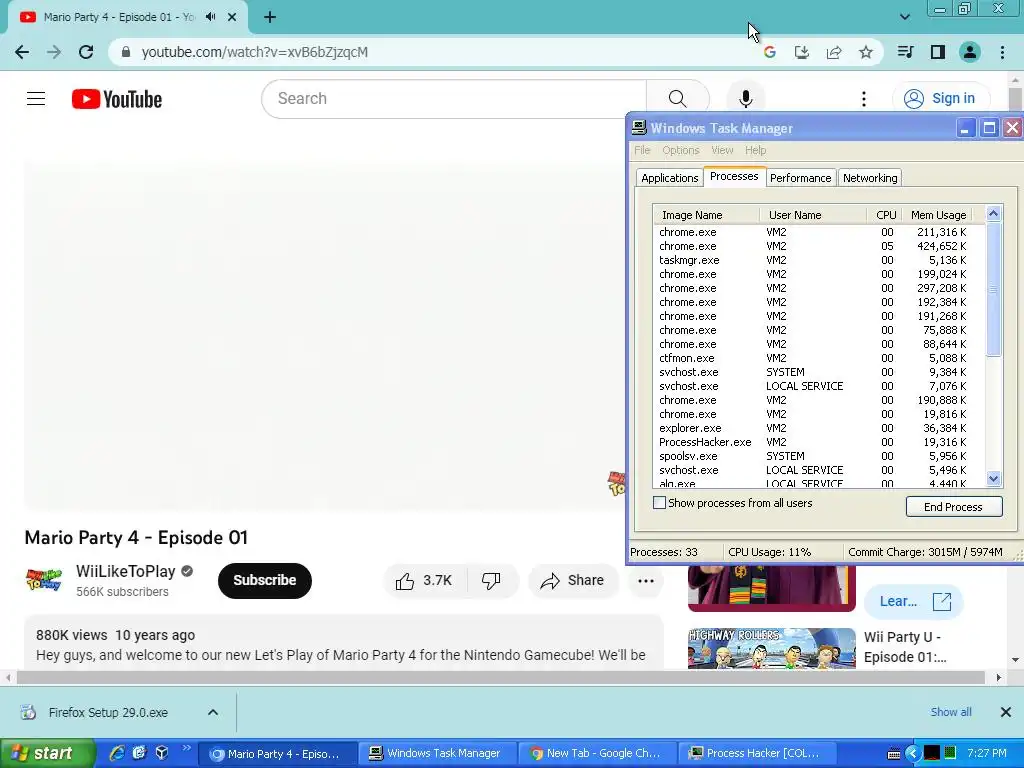
Task: Select the explorer.exe process row
Action: pyautogui.click(x=818, y=428)
